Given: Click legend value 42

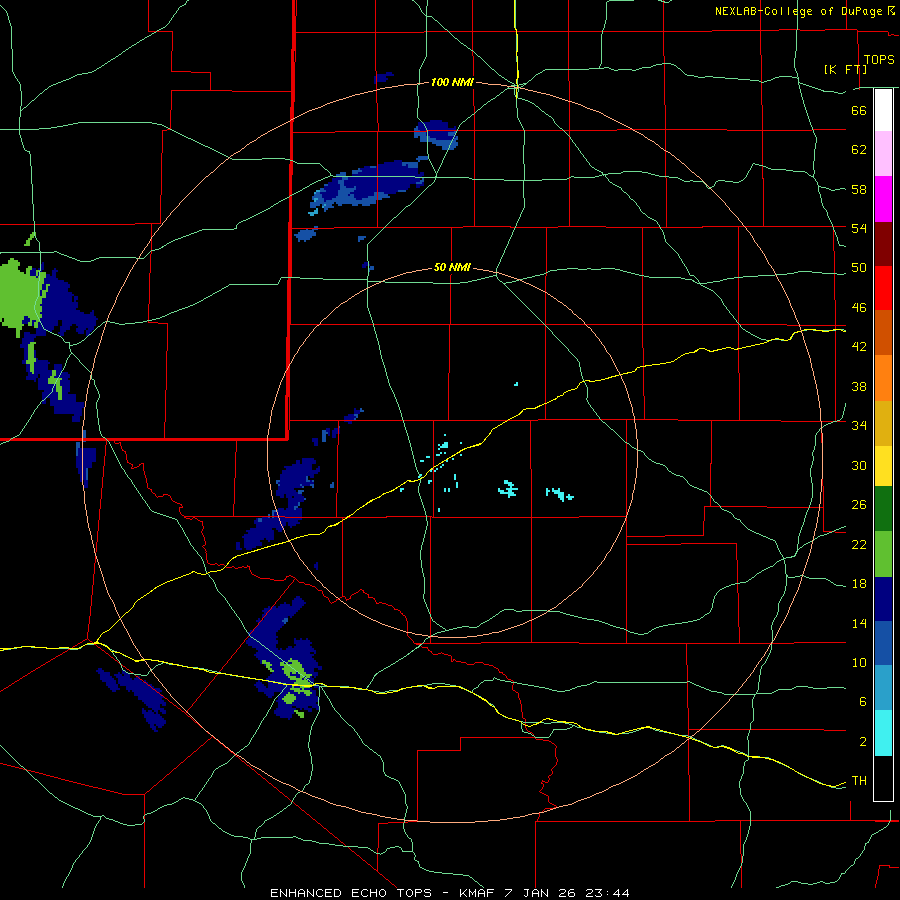Looking at the screenshot, I should click(859, 346).
